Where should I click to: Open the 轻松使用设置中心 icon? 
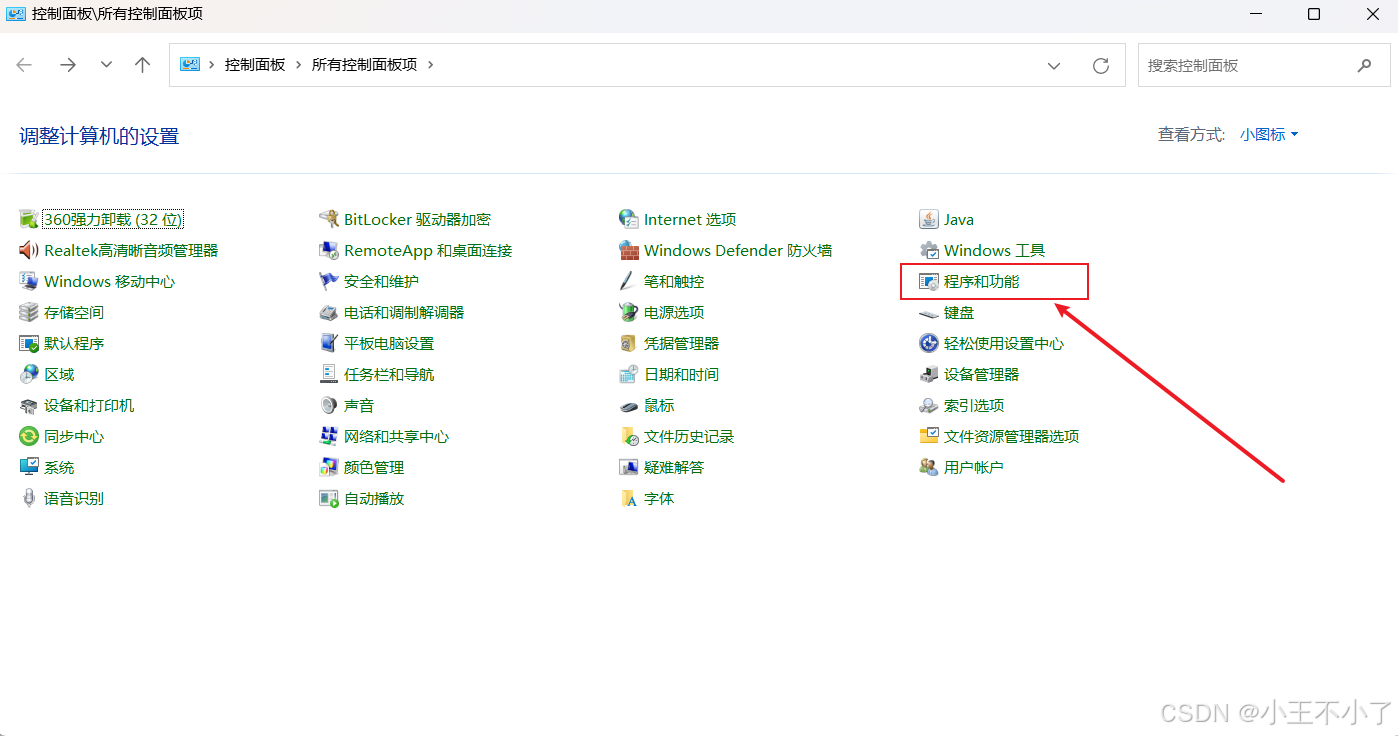pyautogui.click(x=929, y=343)
